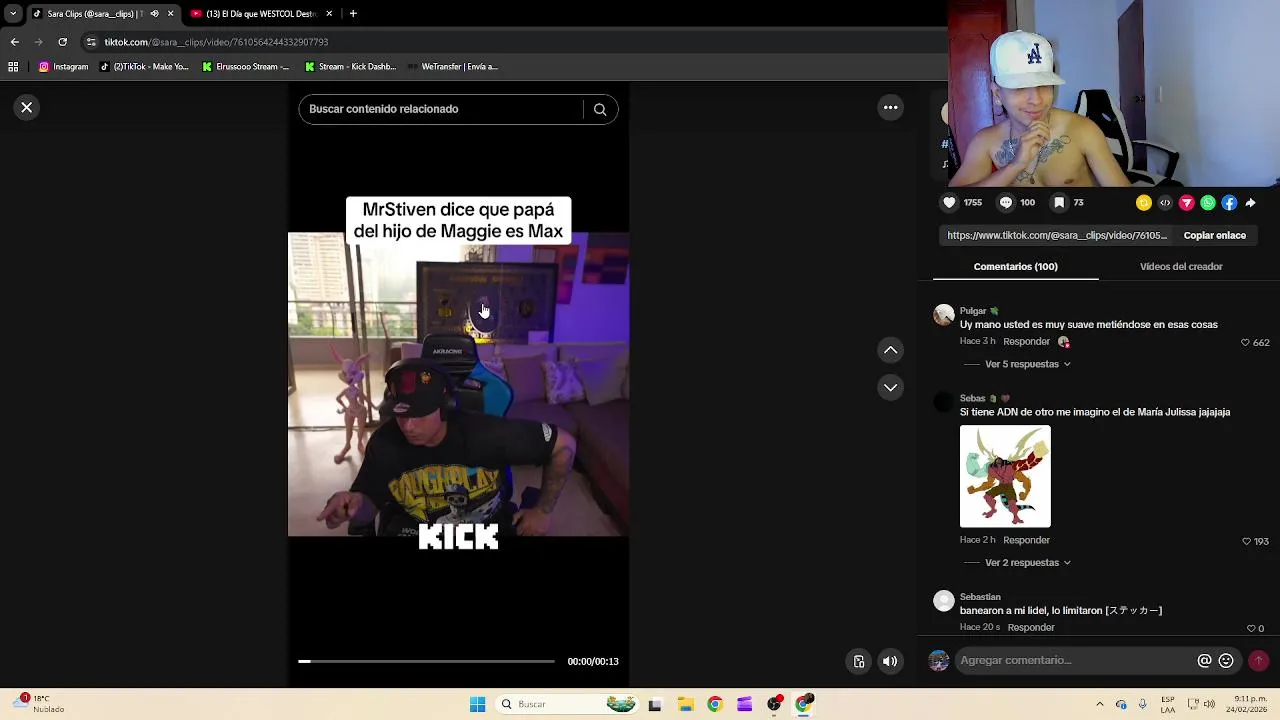
Task: Switch to 'Comentarios (100)' tab
Action: pos(1015,267)
